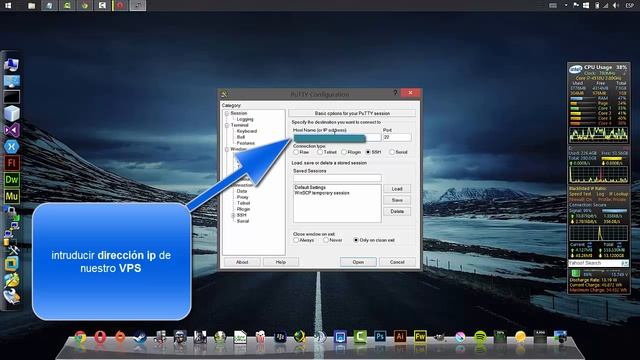The width and height of the screenshot is (640, 360).
Task: Focus the Saved Sessions text field
Action: pos(337,178)
